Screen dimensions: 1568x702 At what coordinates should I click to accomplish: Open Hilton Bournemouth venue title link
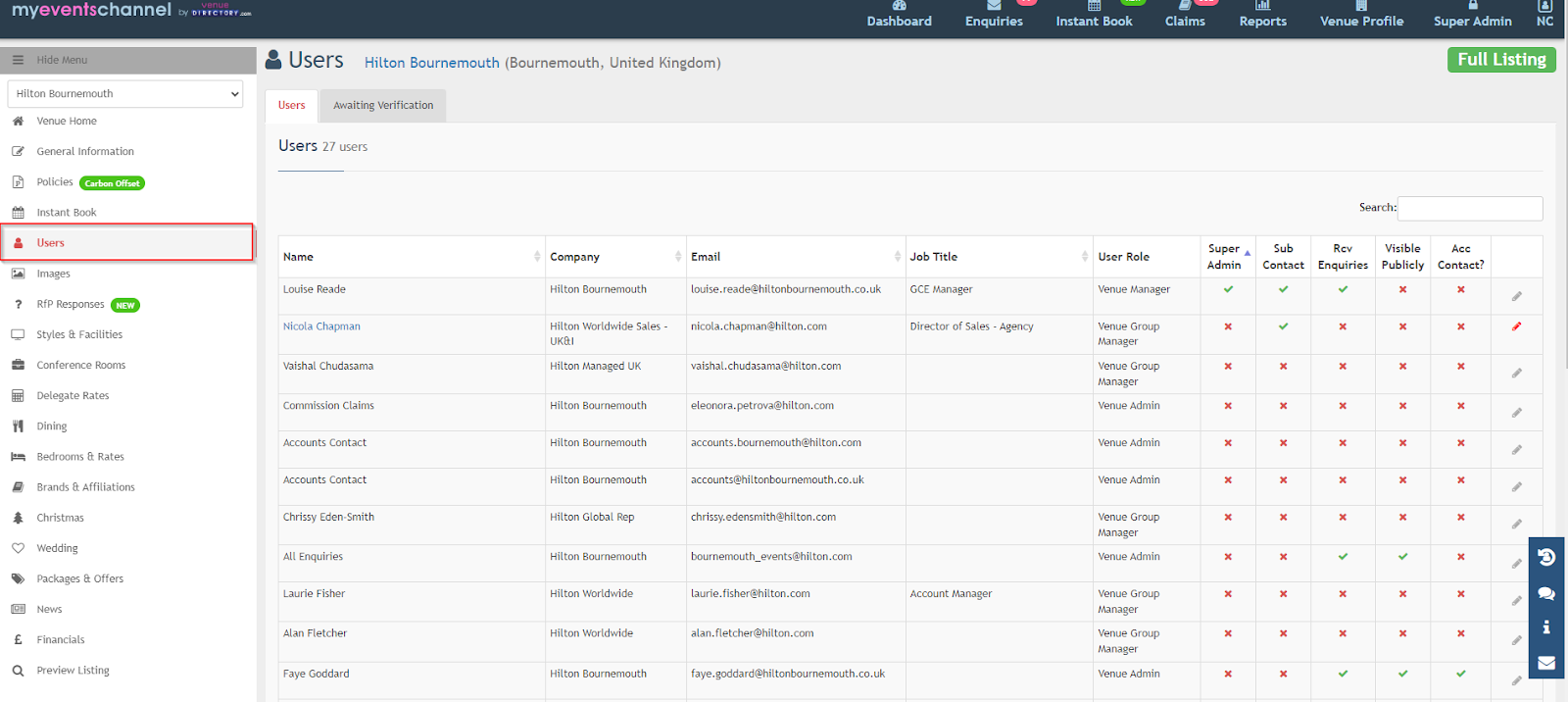[x=432, y=63]
